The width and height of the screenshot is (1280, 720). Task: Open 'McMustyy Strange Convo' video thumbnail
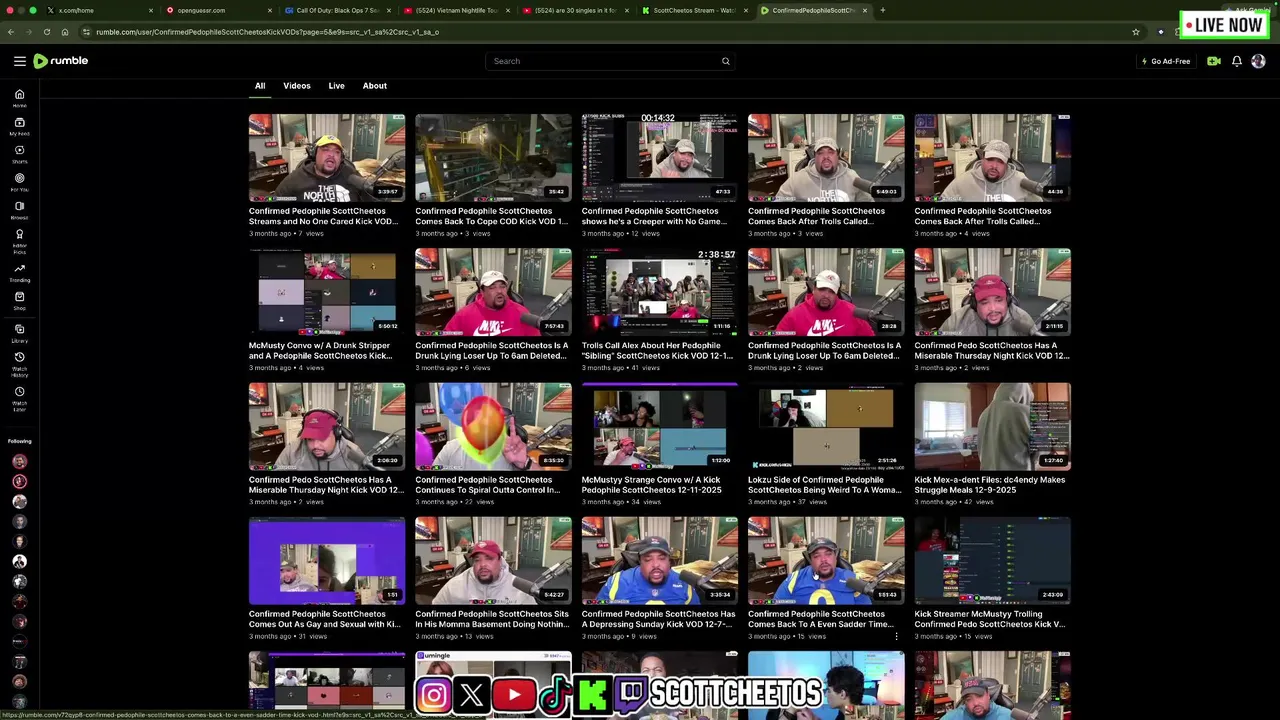pyautogui.click(x=659, y=426)
